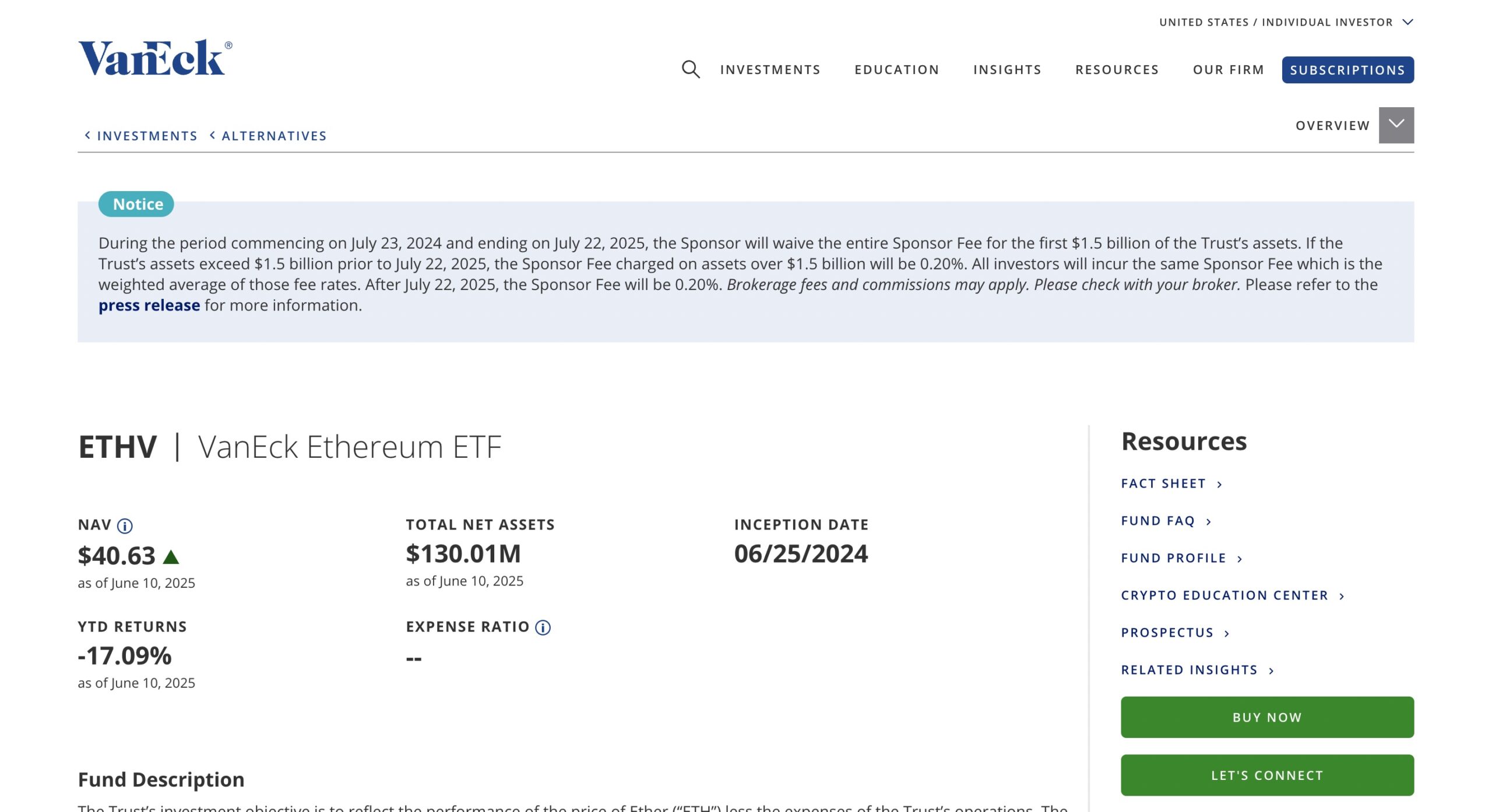Select the NAV value $40.63
Viewport: 1492px width, 812px height.
117,556
